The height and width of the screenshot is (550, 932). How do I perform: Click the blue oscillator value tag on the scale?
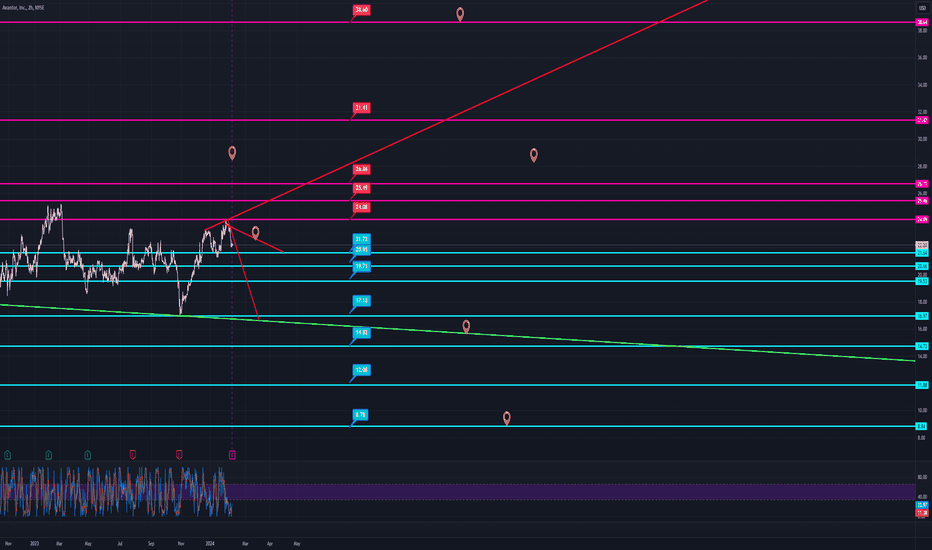[922, 505]
